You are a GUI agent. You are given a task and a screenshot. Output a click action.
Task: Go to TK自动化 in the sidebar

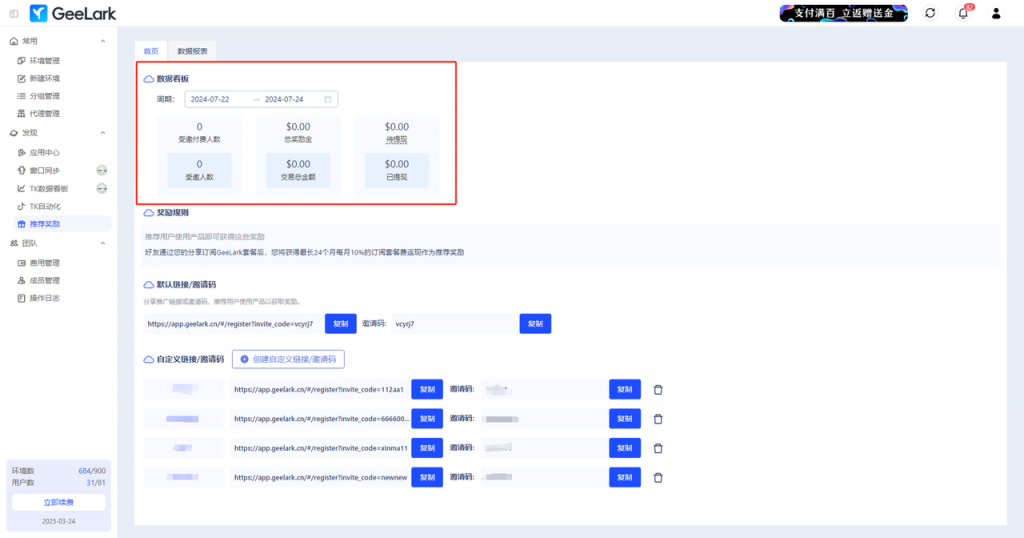[x=44, y=206]
